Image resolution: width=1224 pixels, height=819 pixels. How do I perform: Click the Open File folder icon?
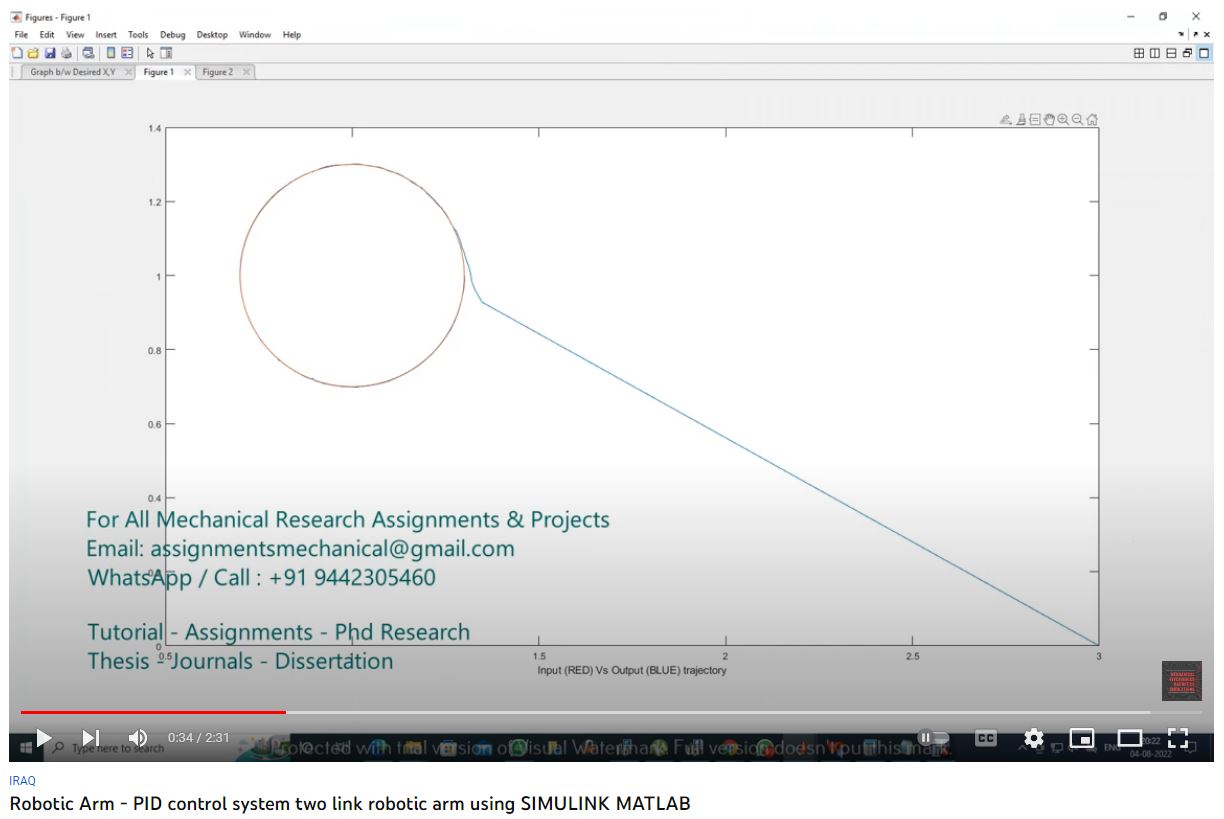[x=32, y=53]
